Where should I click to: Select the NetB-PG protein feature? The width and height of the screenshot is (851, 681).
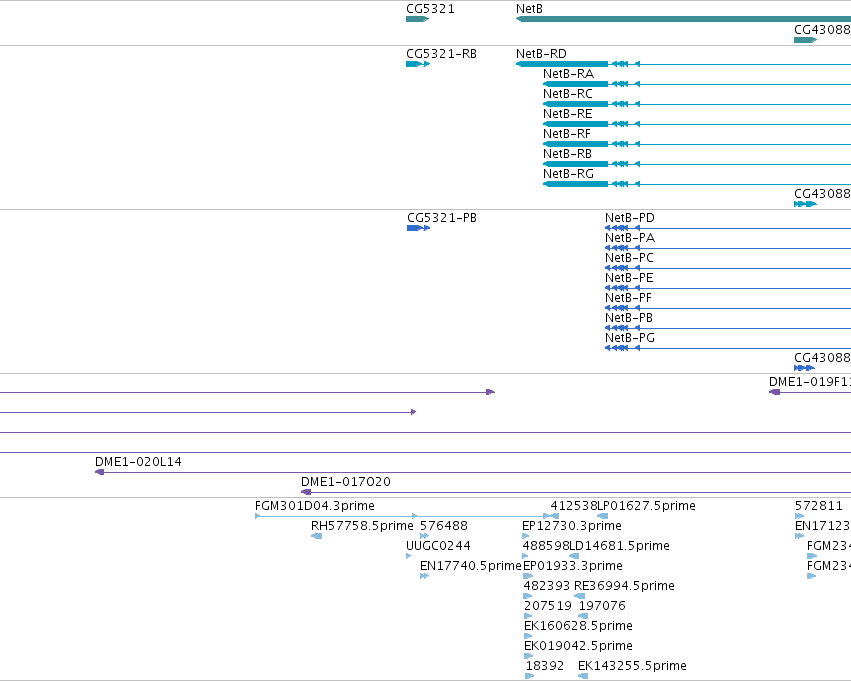728,348
